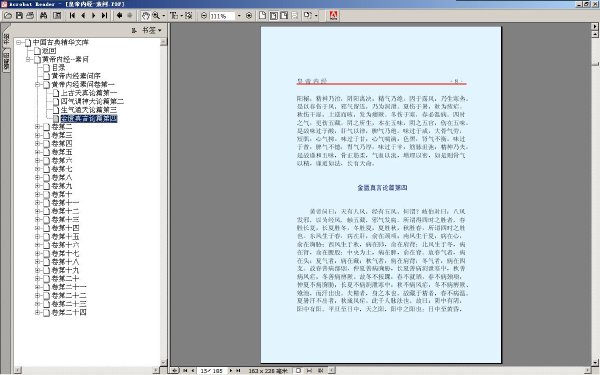
Task: Click the bookmark panel vertical scrollbar
Action: click(163, 202)
